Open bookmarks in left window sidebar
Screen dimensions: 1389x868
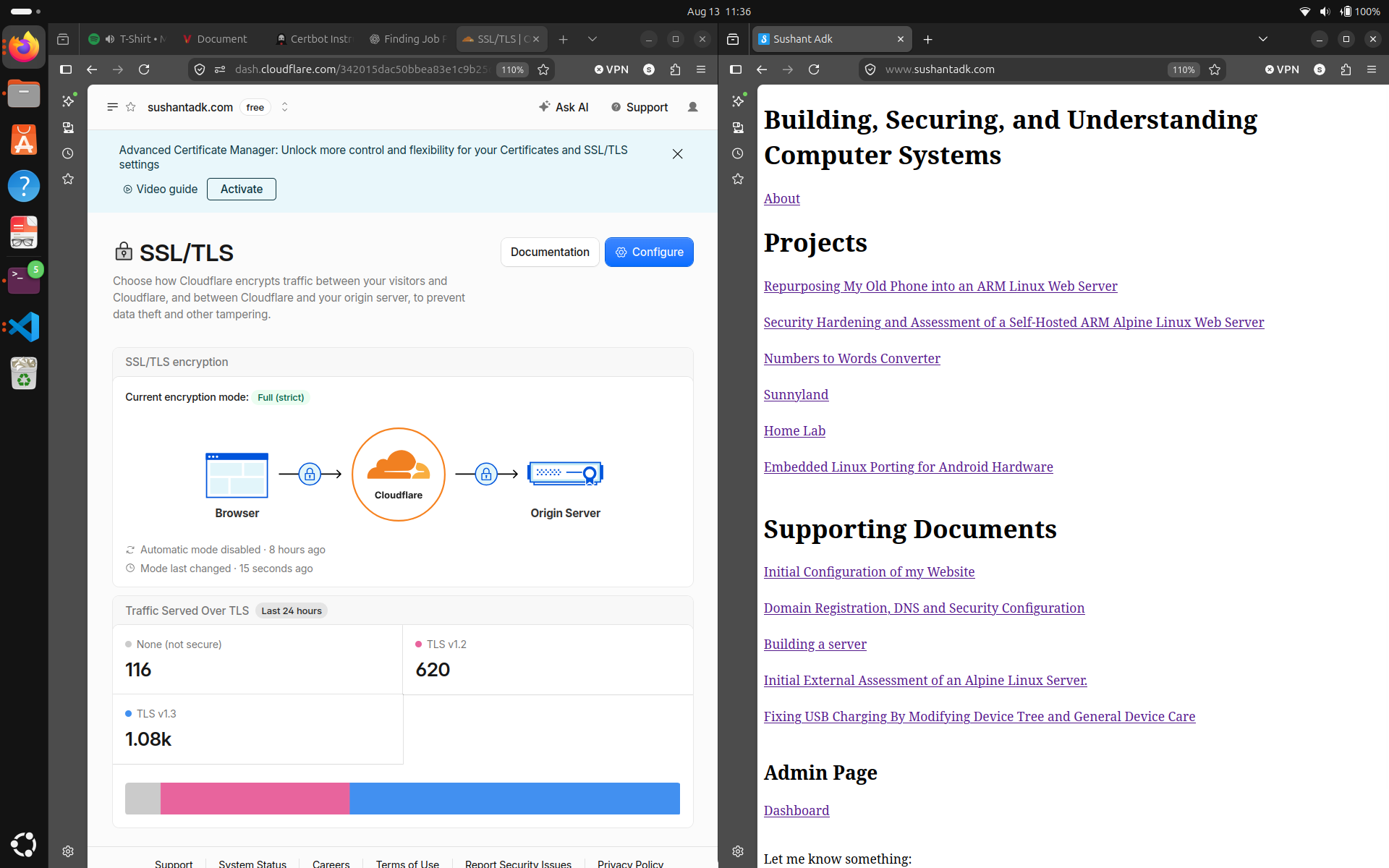(68, 179)
